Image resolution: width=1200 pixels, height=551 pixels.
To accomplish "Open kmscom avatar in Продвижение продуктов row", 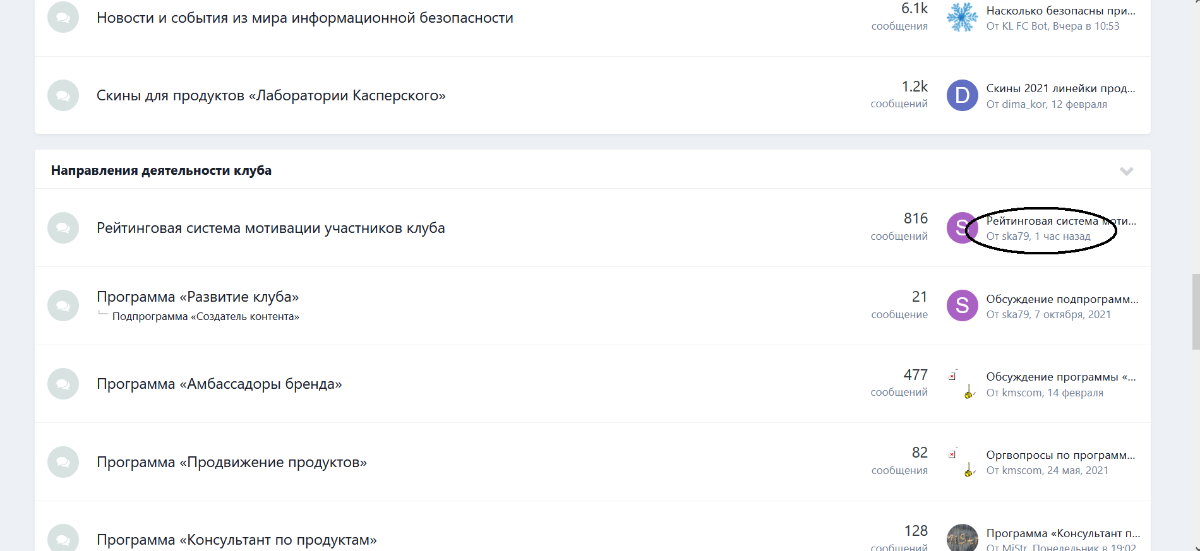I will 962,461.
